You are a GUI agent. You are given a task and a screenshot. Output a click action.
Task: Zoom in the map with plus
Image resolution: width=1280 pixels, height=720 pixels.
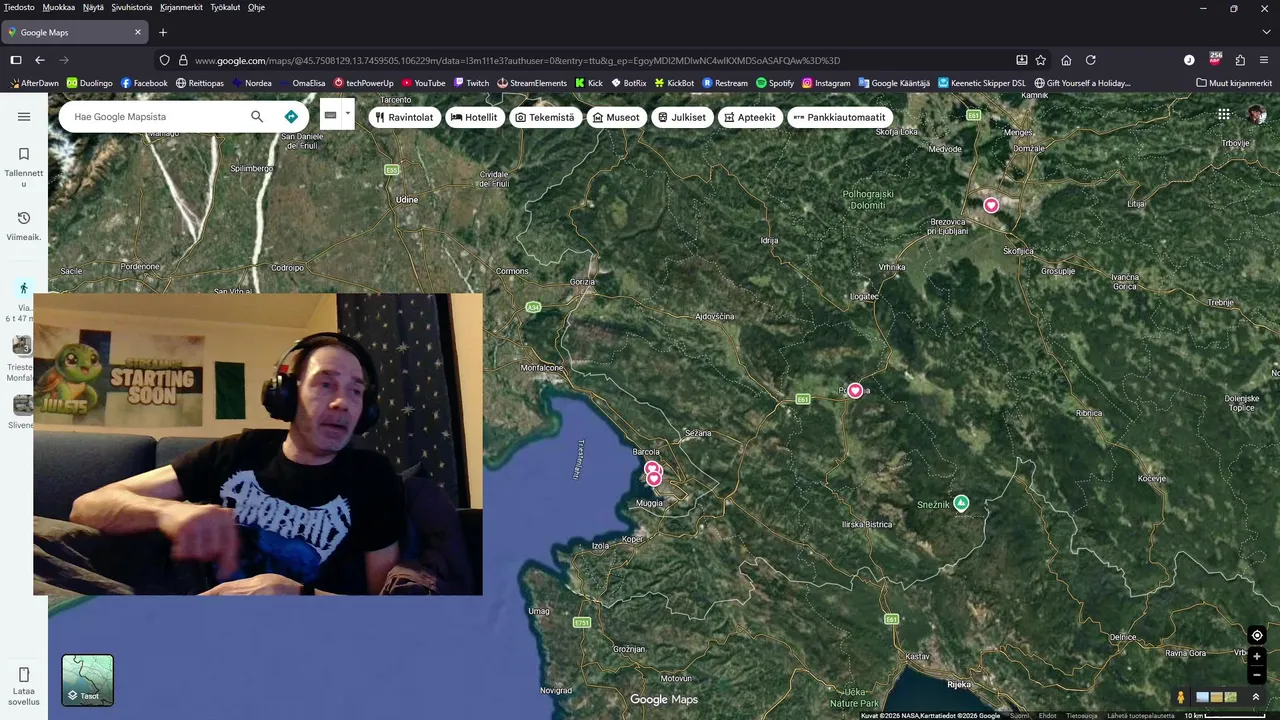[1257, 657]
